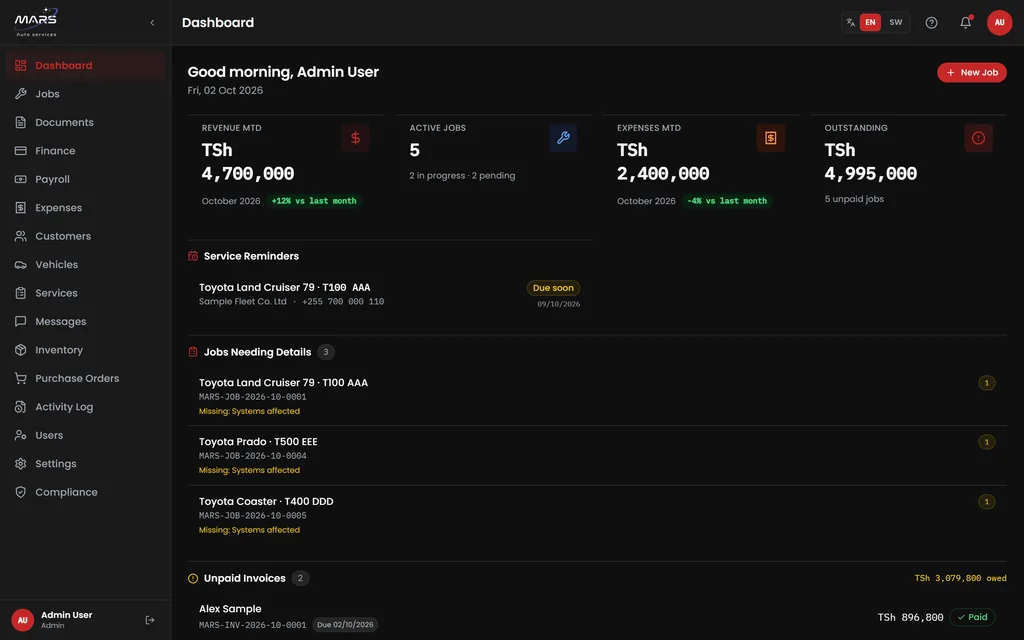The image size is (1024, 640).
Task: Go to Documents in the sidebar
Action: coord(86,122)
